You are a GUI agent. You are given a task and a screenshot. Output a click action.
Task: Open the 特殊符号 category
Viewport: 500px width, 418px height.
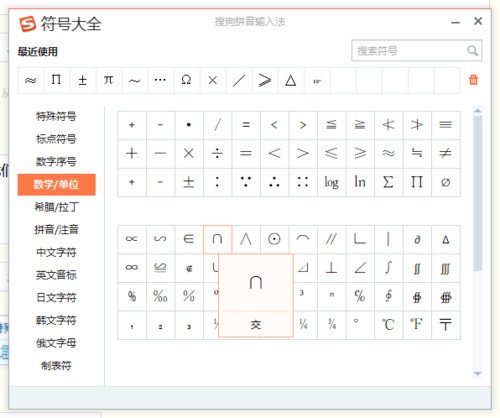56,116
